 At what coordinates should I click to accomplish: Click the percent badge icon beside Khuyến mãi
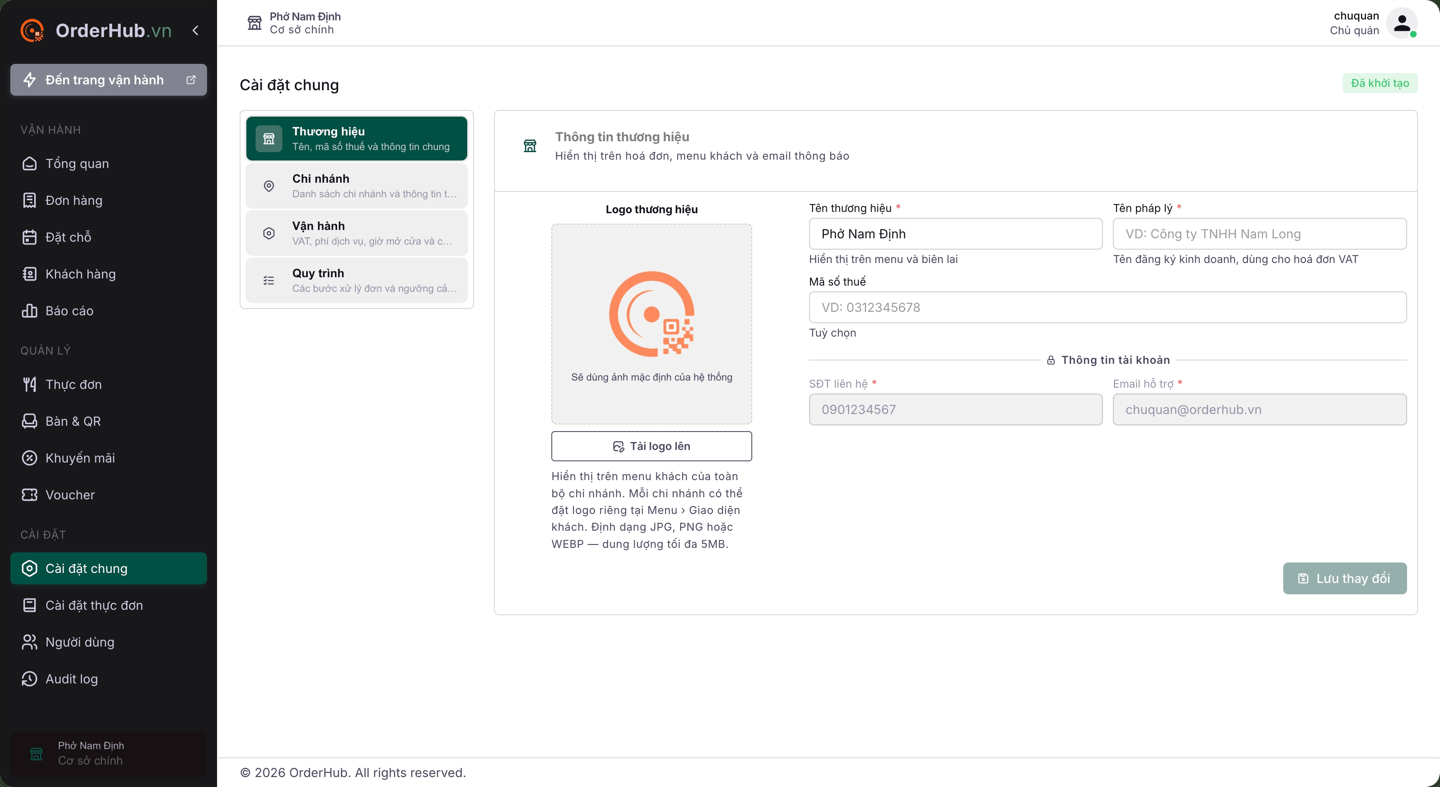click(30, 458)
